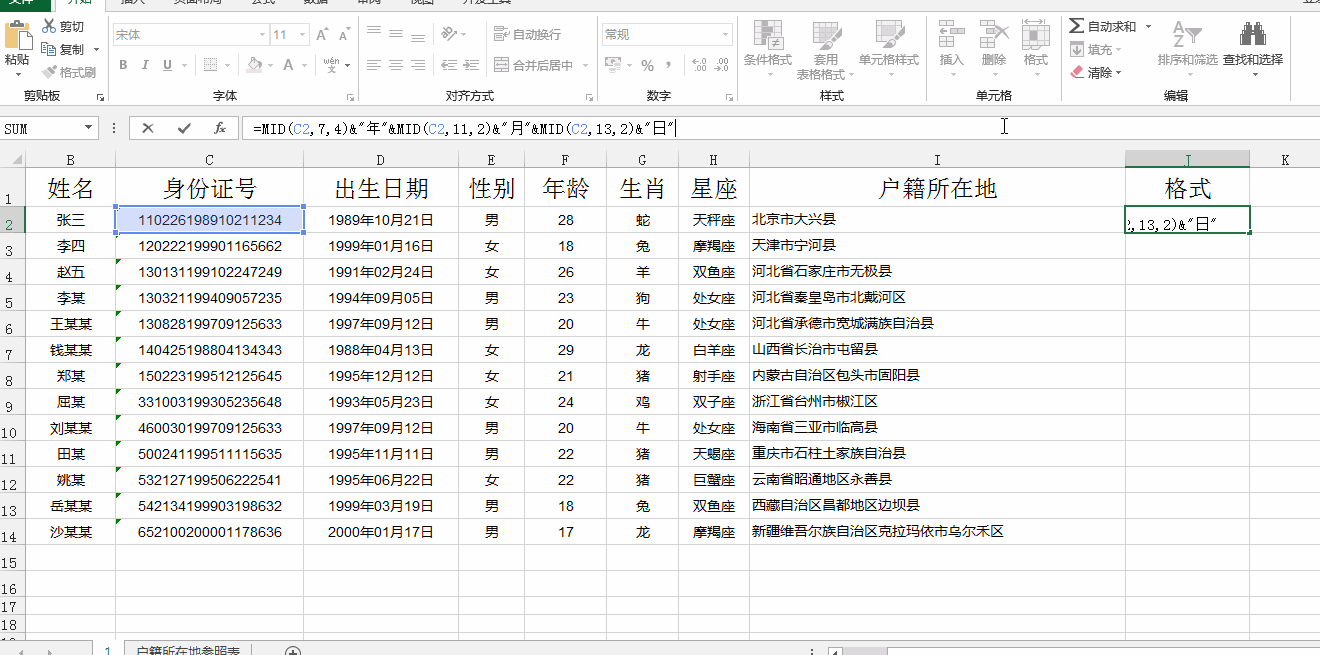Viewport: 1320px width, 655px height.
Task: Increase the cell indent
Action: click(470, 65)
